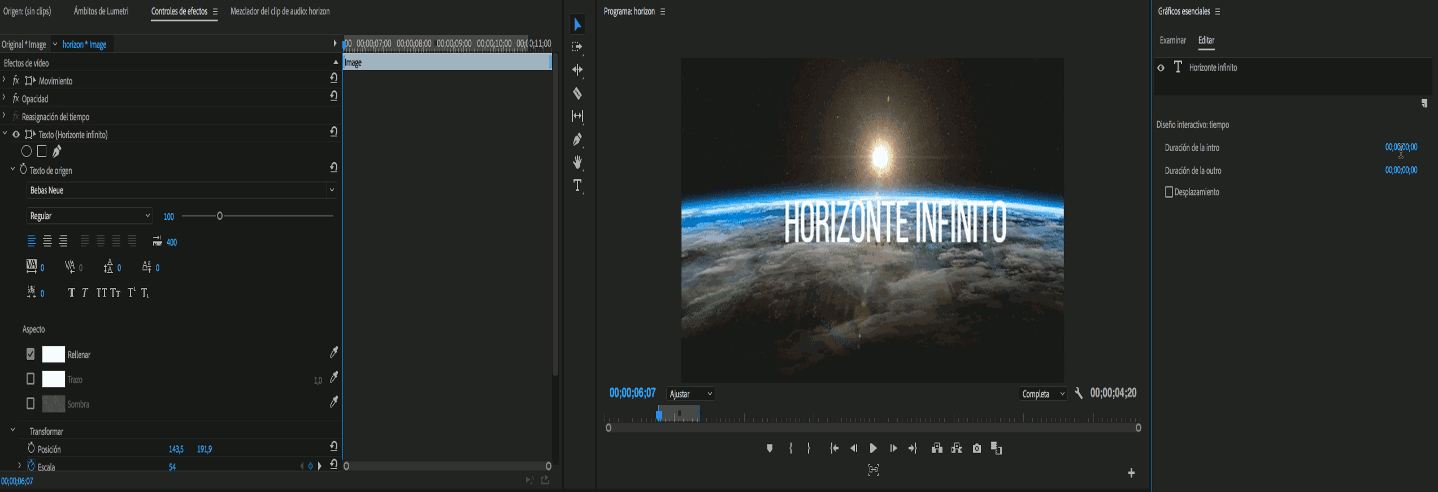Mark Out point in Program monitor
The width and height of the screenshot is (1438, 492).
click(x=809, y=449)
